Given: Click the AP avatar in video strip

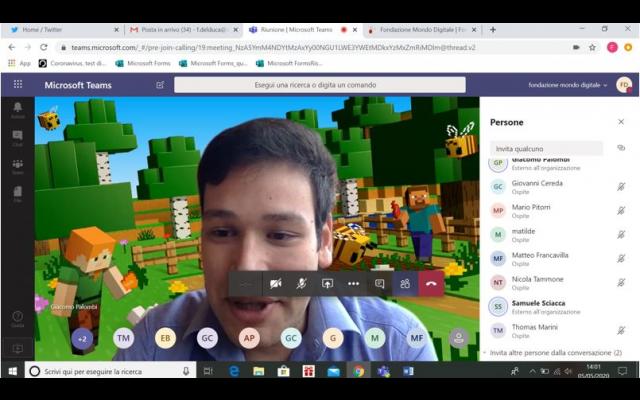Looking at the screenshot, I should (249, 338).
